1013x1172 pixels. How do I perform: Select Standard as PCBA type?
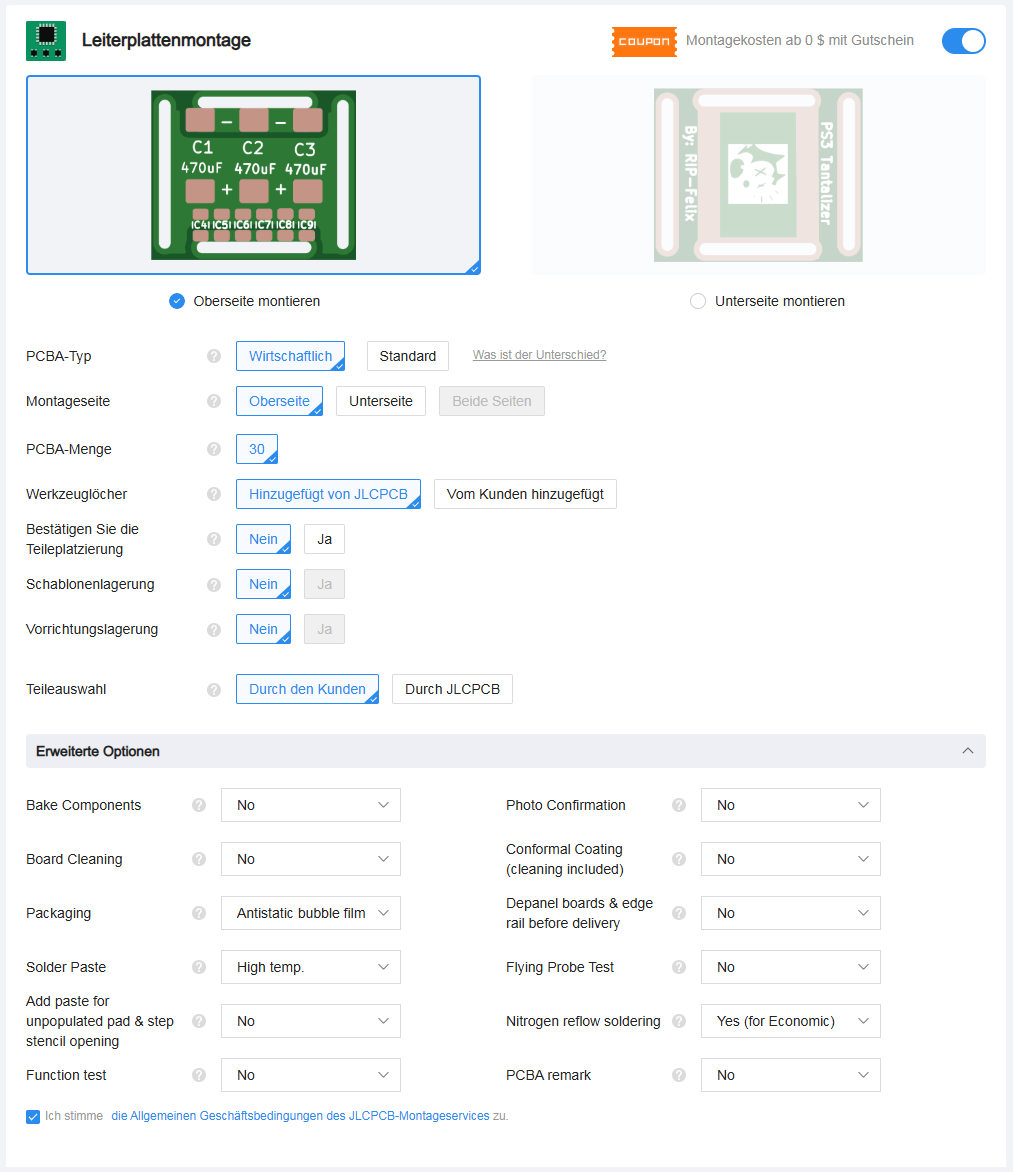(407, 356)
